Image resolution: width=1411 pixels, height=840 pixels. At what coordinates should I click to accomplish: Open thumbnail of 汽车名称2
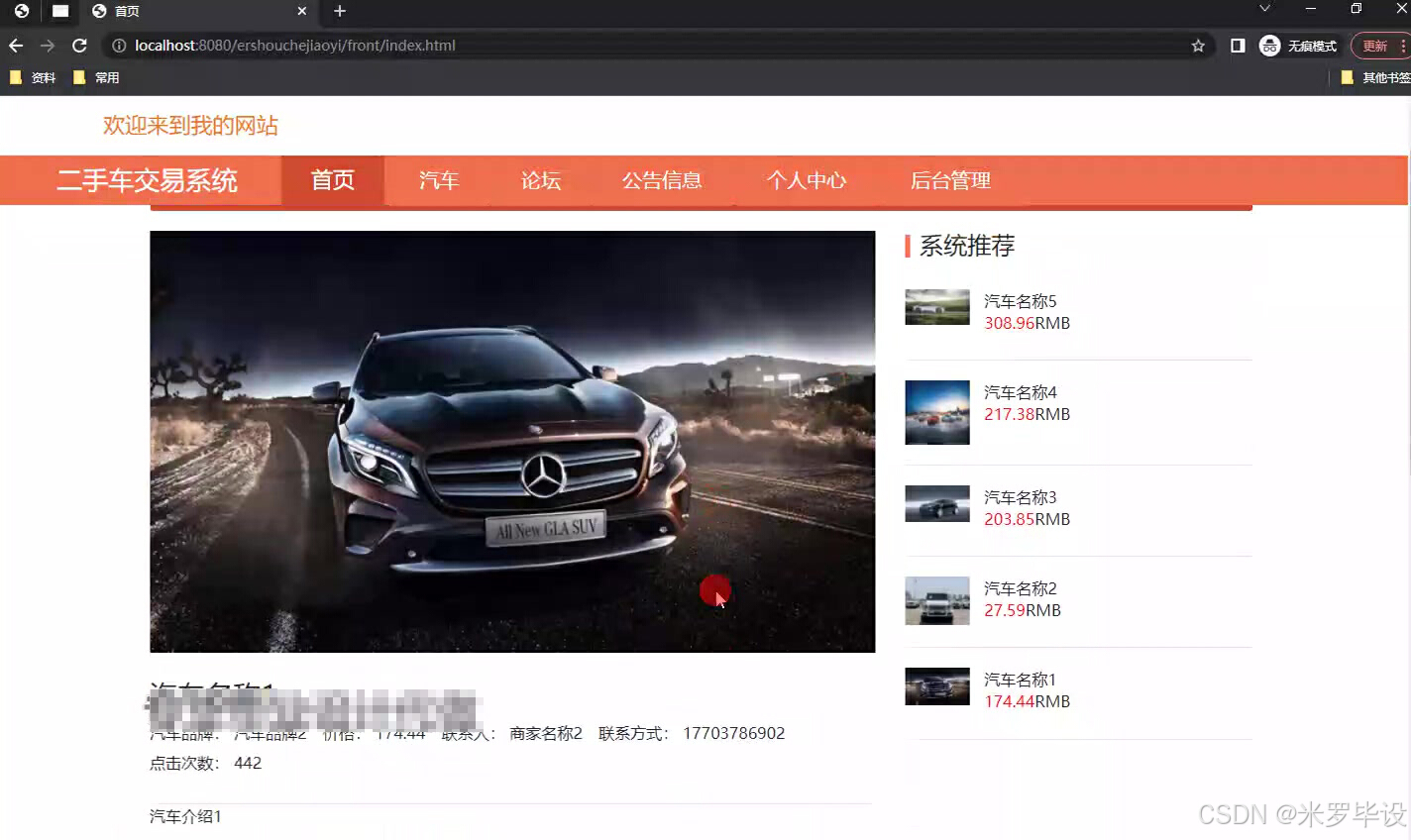[937, 600]
